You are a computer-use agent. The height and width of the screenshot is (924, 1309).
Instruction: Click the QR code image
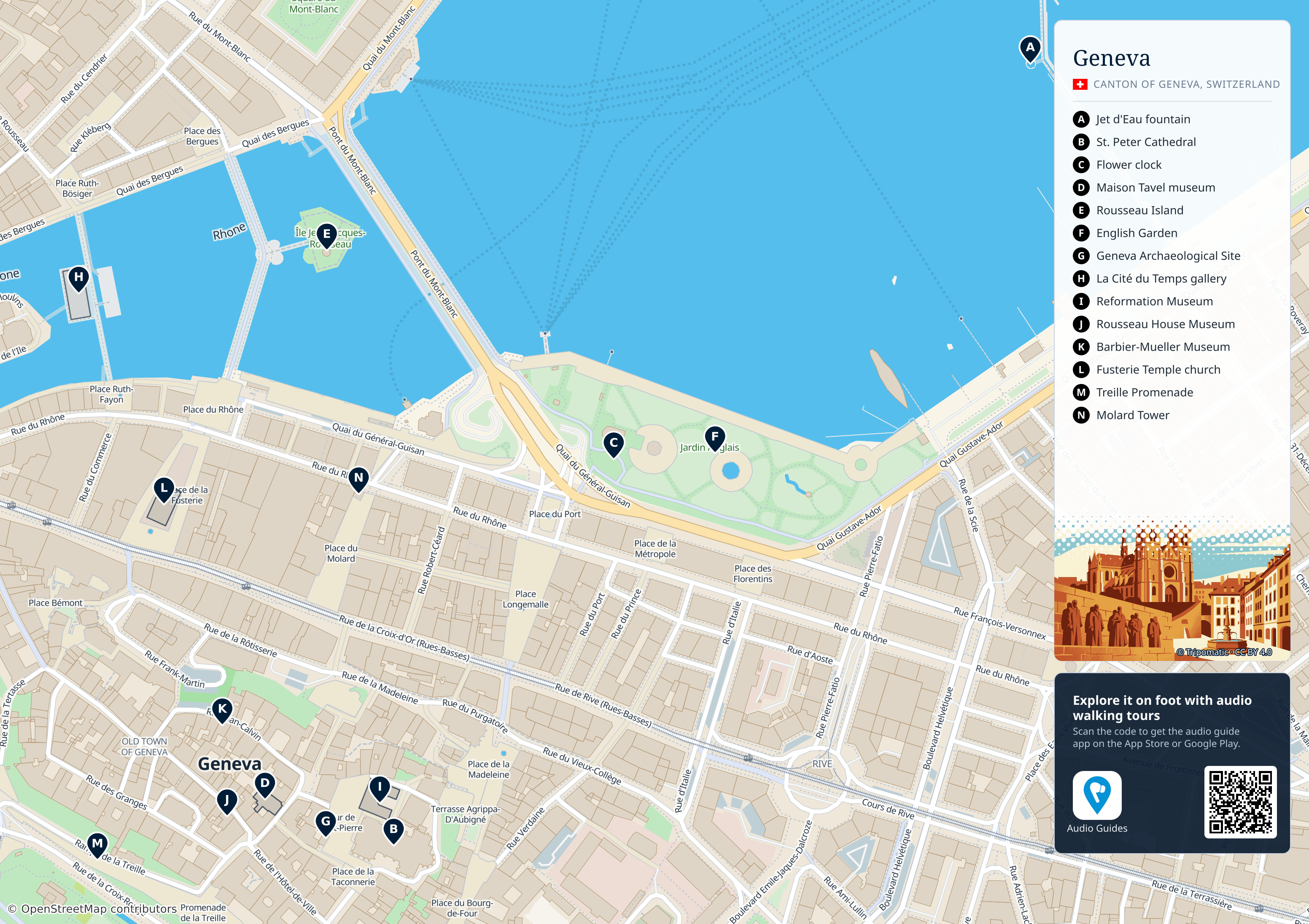tap(1240, 802)
